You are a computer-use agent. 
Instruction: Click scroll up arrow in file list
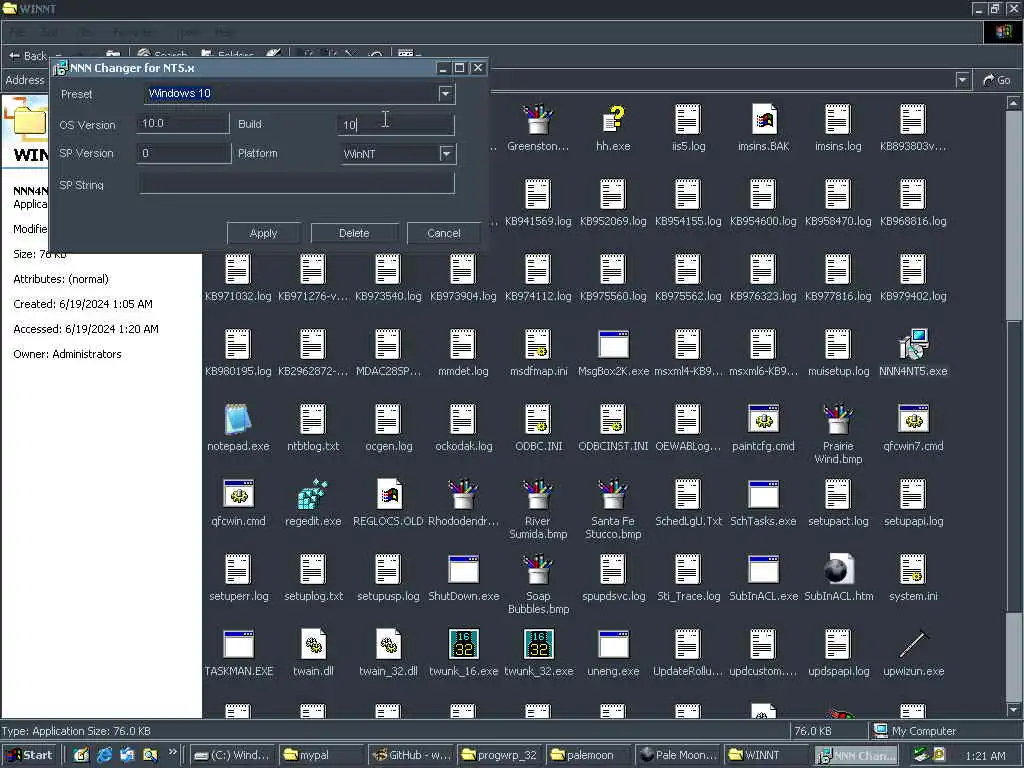(1013, 103)
